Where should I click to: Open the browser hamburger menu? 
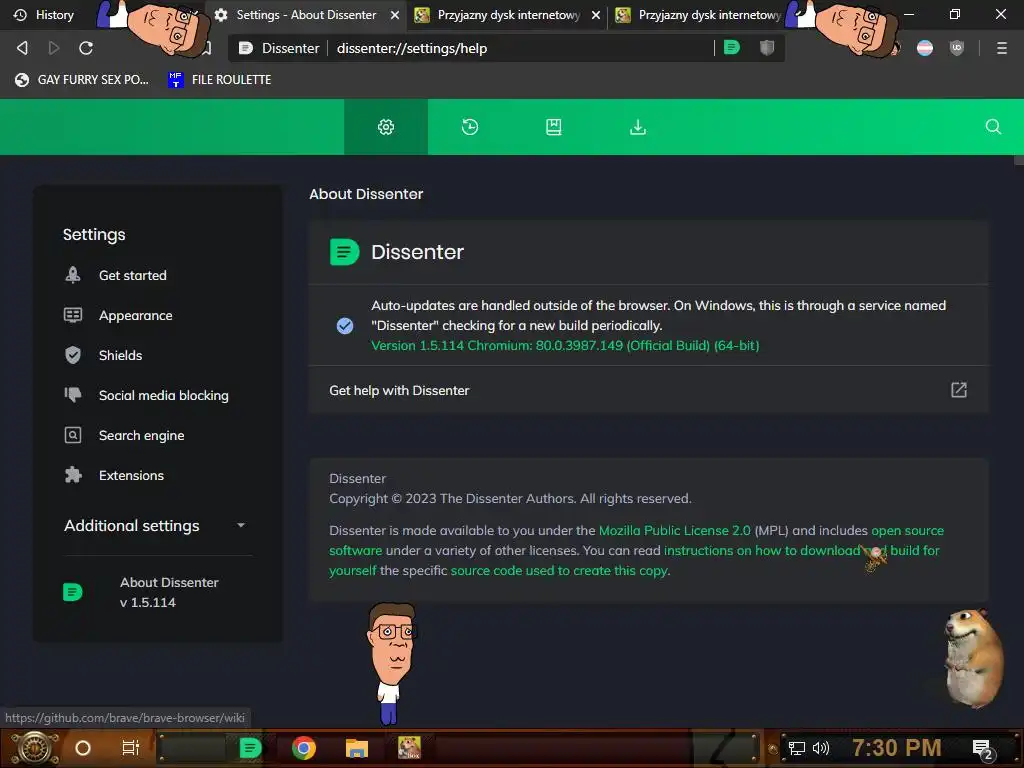pos(1002,48)
